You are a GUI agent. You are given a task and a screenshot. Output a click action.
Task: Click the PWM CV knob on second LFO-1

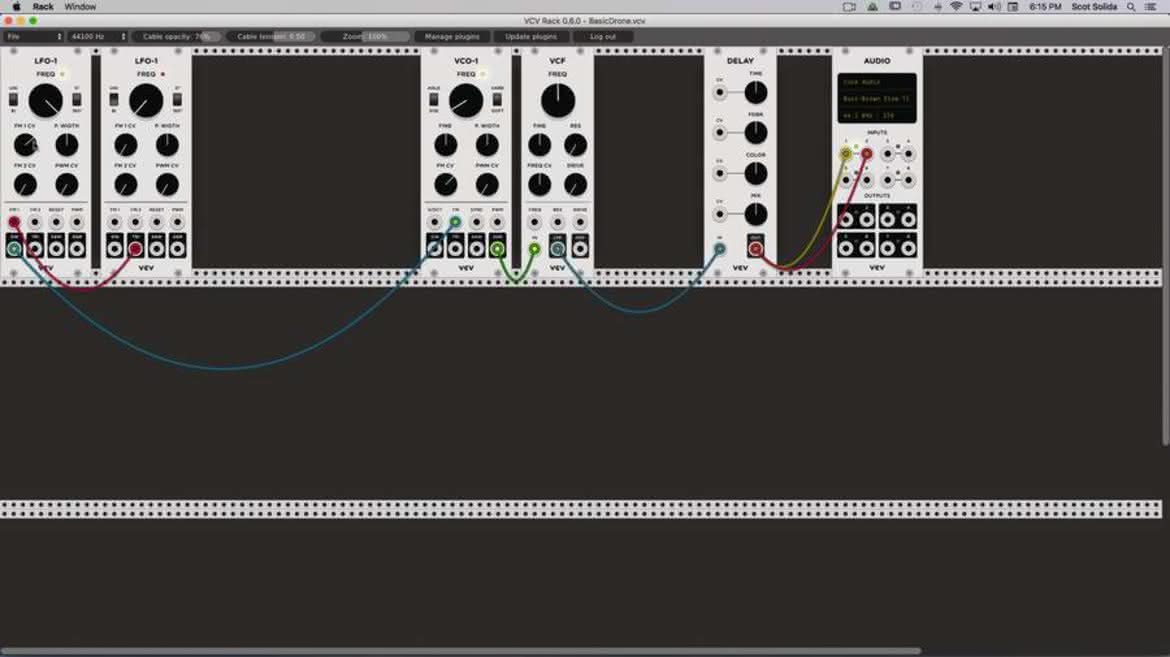click(167, 184)
